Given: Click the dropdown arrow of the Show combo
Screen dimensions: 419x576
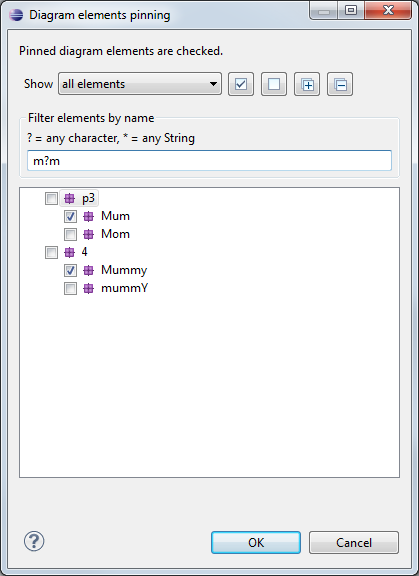Looking at the screenshot, I should pyautogui.click(x=213, y=84).
